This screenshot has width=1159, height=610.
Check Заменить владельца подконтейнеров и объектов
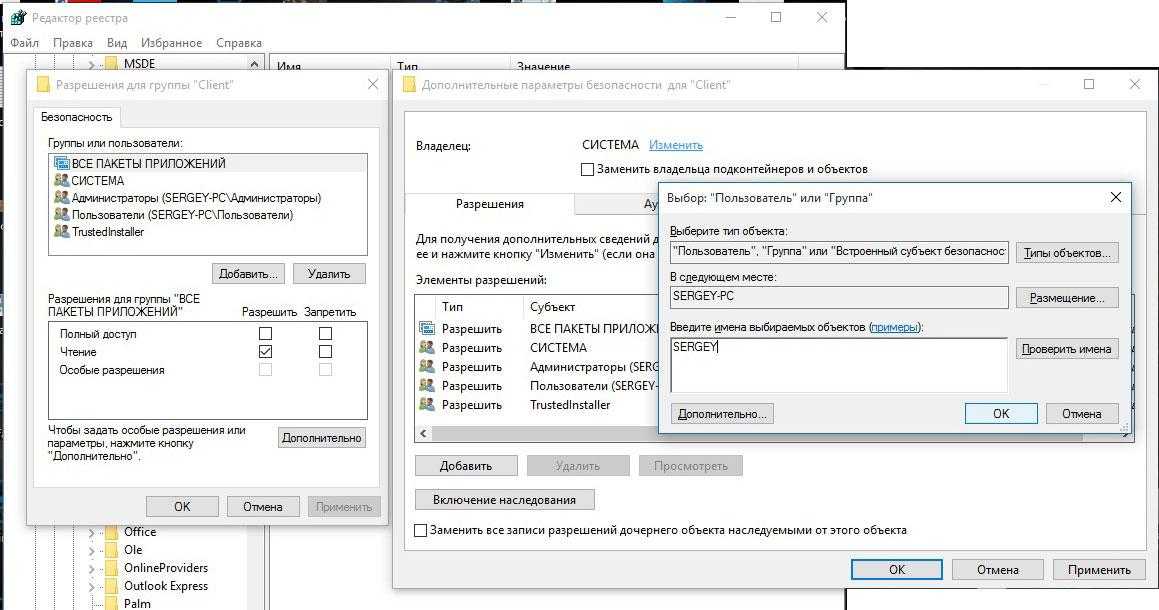(x=587, y=170)
